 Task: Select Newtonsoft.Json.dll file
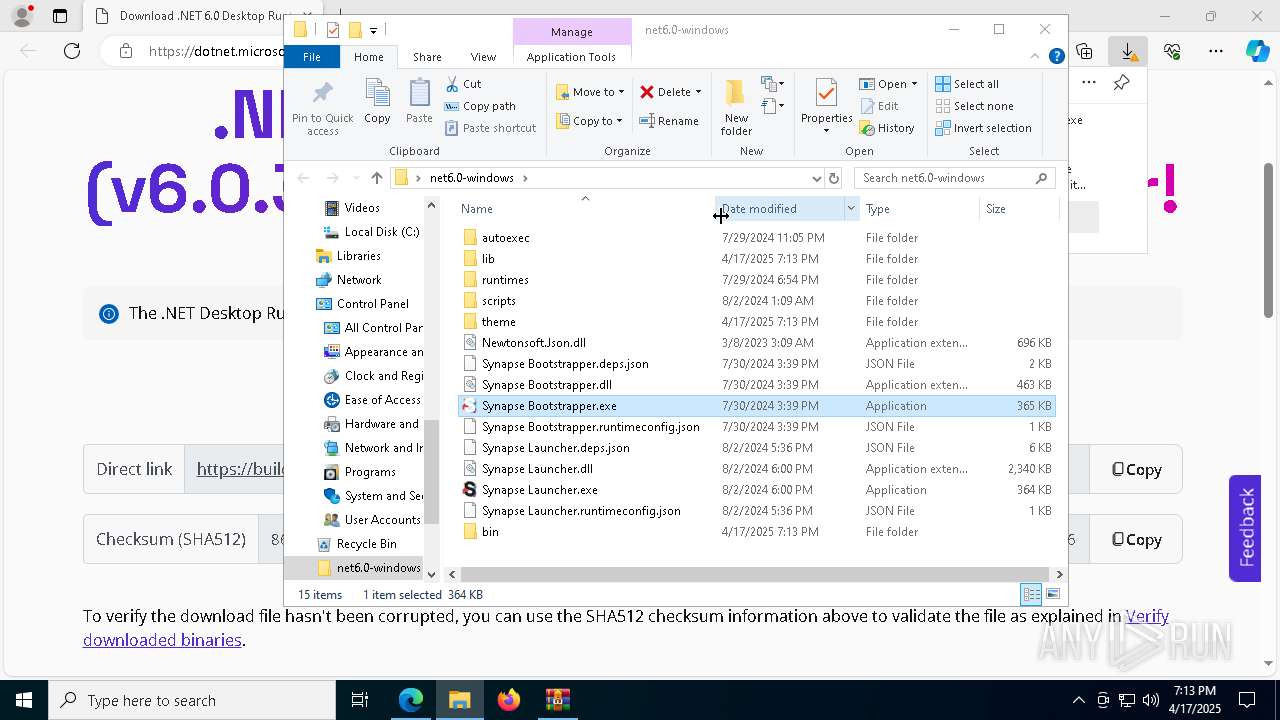[534, 343]
